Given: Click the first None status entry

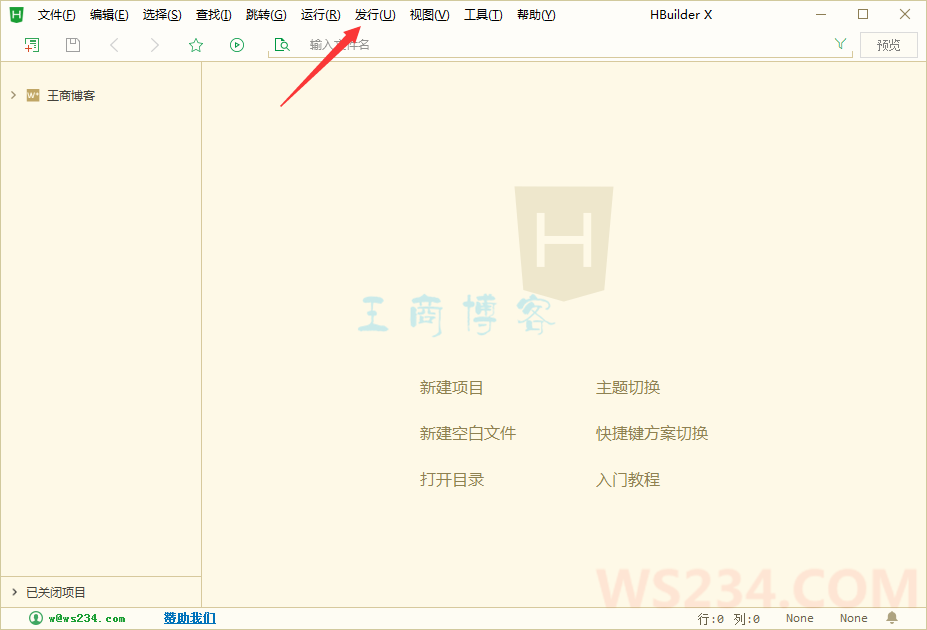Looking at the screenshot, I should [799, 618].
